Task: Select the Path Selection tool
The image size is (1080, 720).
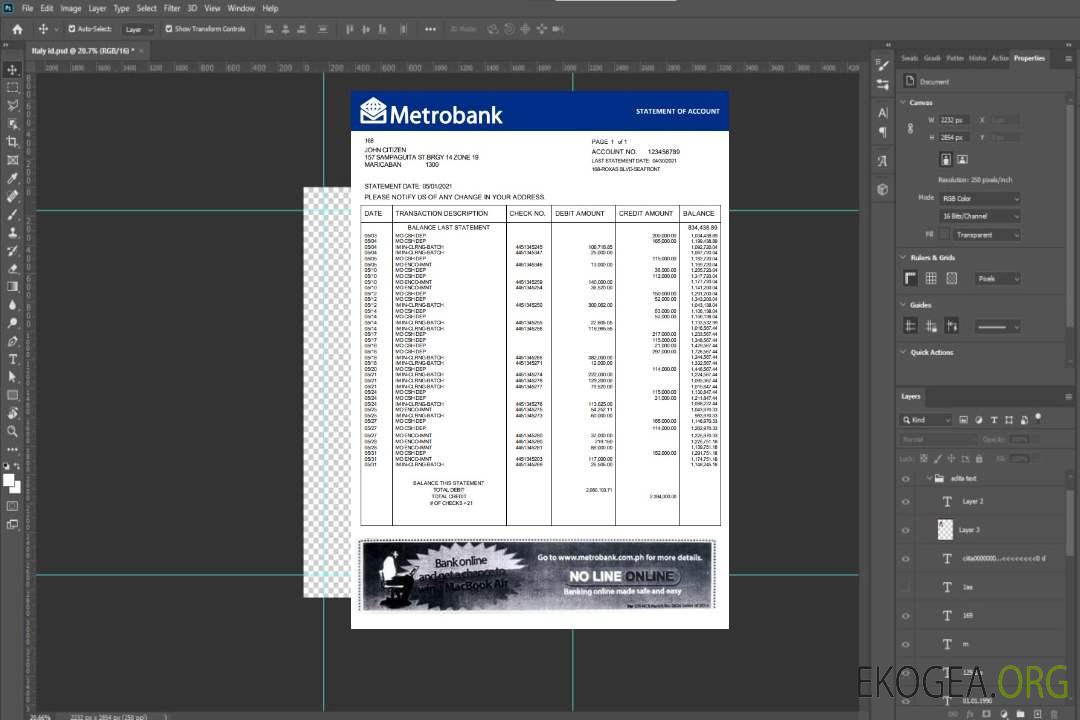Action: click(x=12, y=377)
